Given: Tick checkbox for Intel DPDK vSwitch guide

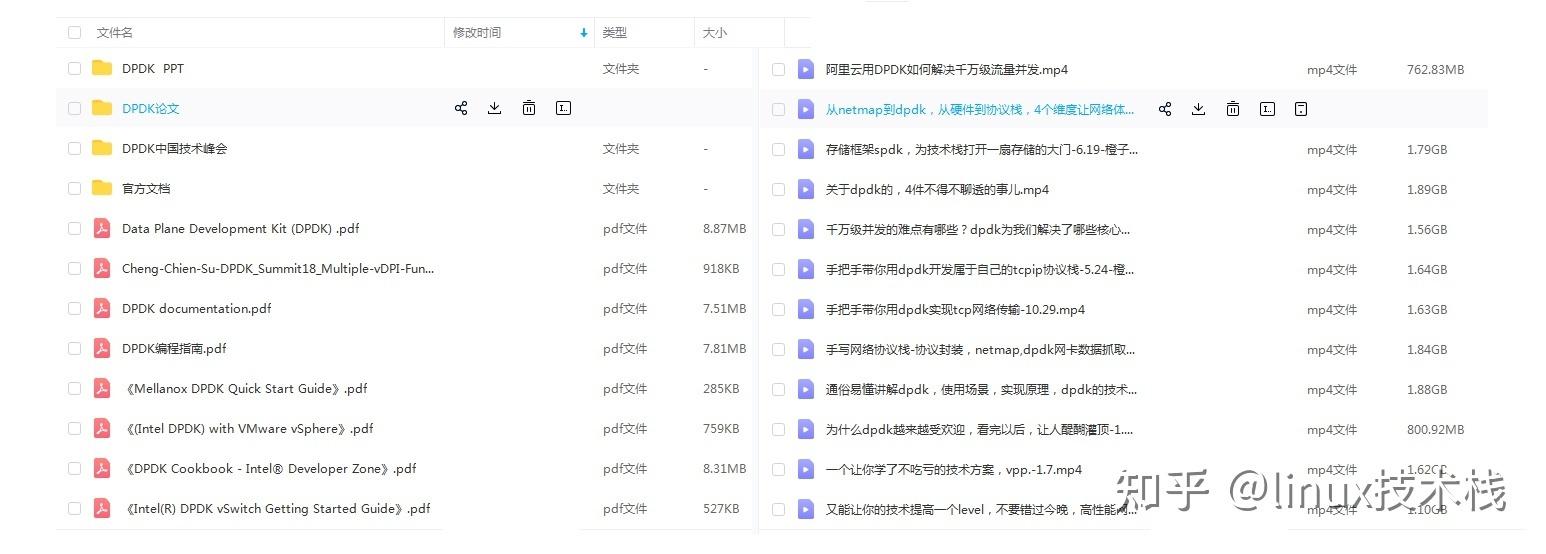Looking at the screenshot, I should (74, 508).
